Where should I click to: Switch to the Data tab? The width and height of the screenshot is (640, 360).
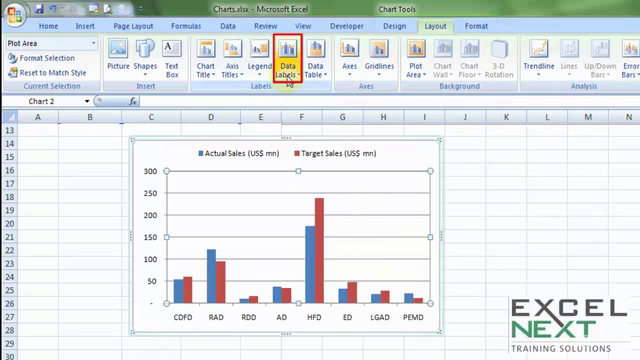(x=228, y=26)
